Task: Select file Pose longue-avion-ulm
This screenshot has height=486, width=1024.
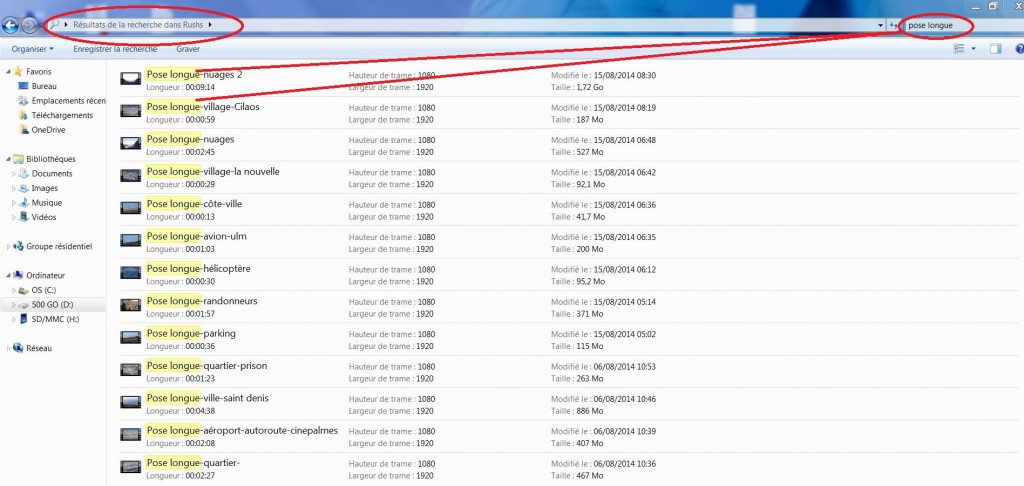Action: click(197, 236)
